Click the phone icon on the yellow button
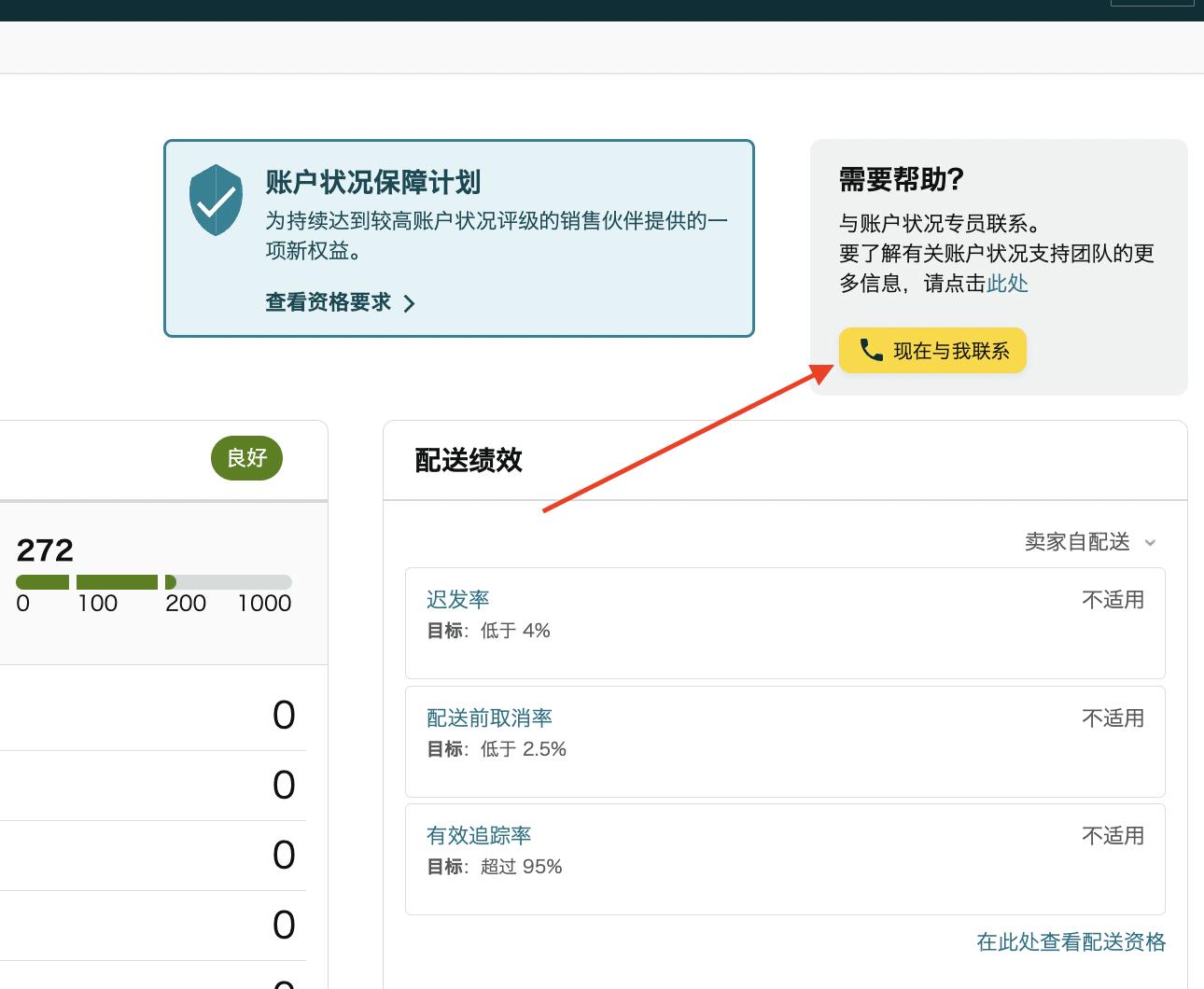This screenshot has height=989, width=1204. 871,350
